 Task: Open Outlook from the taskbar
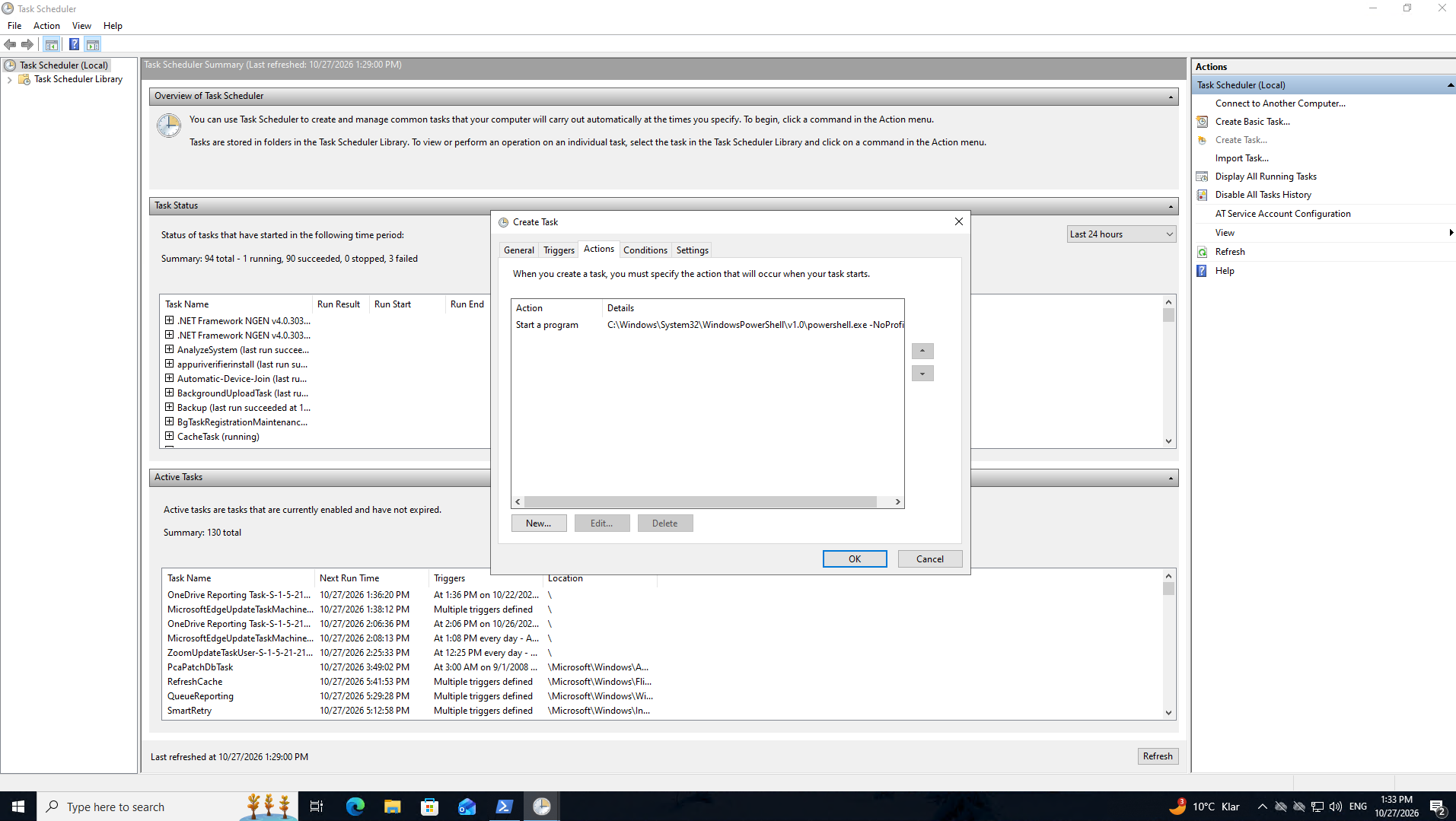coord(467,807)
